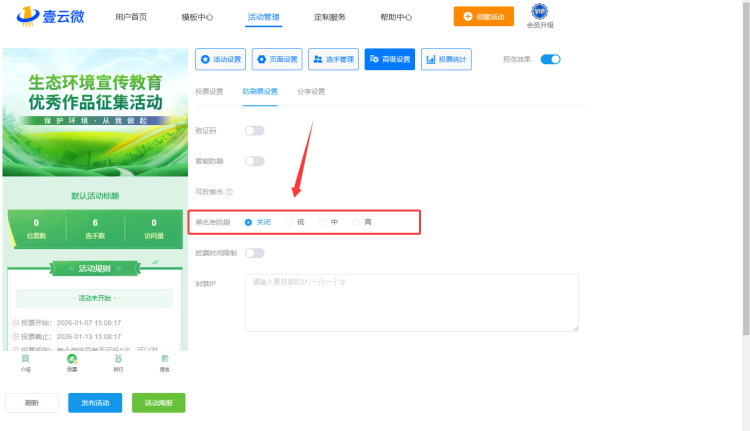
Task: Open 投票统计 chart button
Action: click(446, 59)
